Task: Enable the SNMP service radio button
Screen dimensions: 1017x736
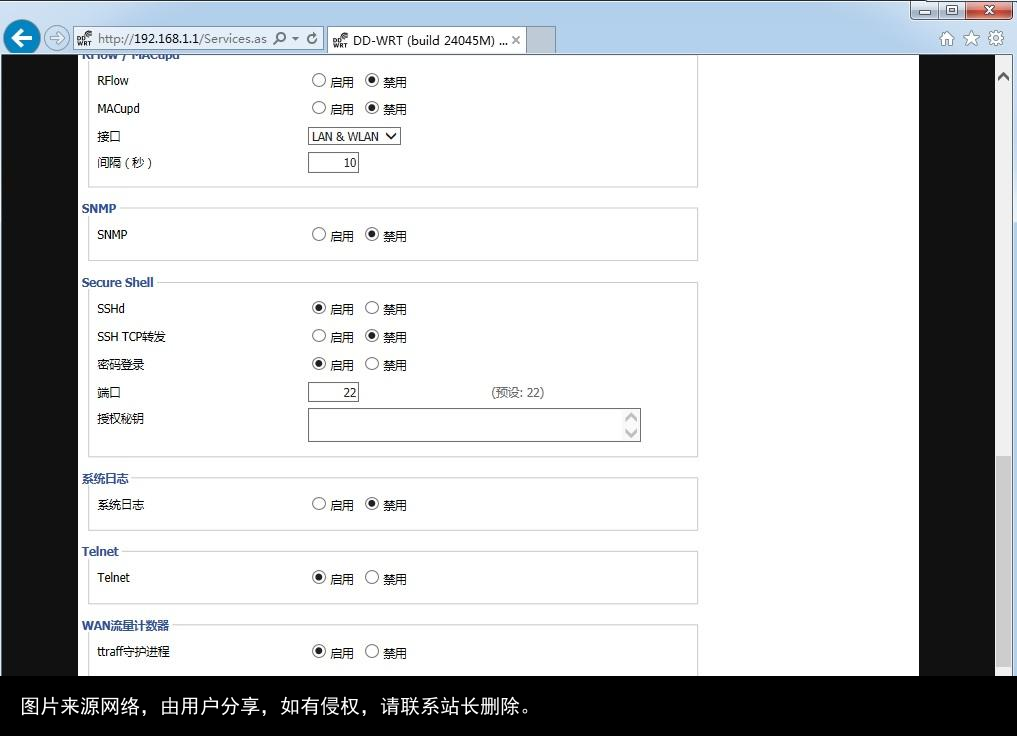Action: click(x=318, y=235)
